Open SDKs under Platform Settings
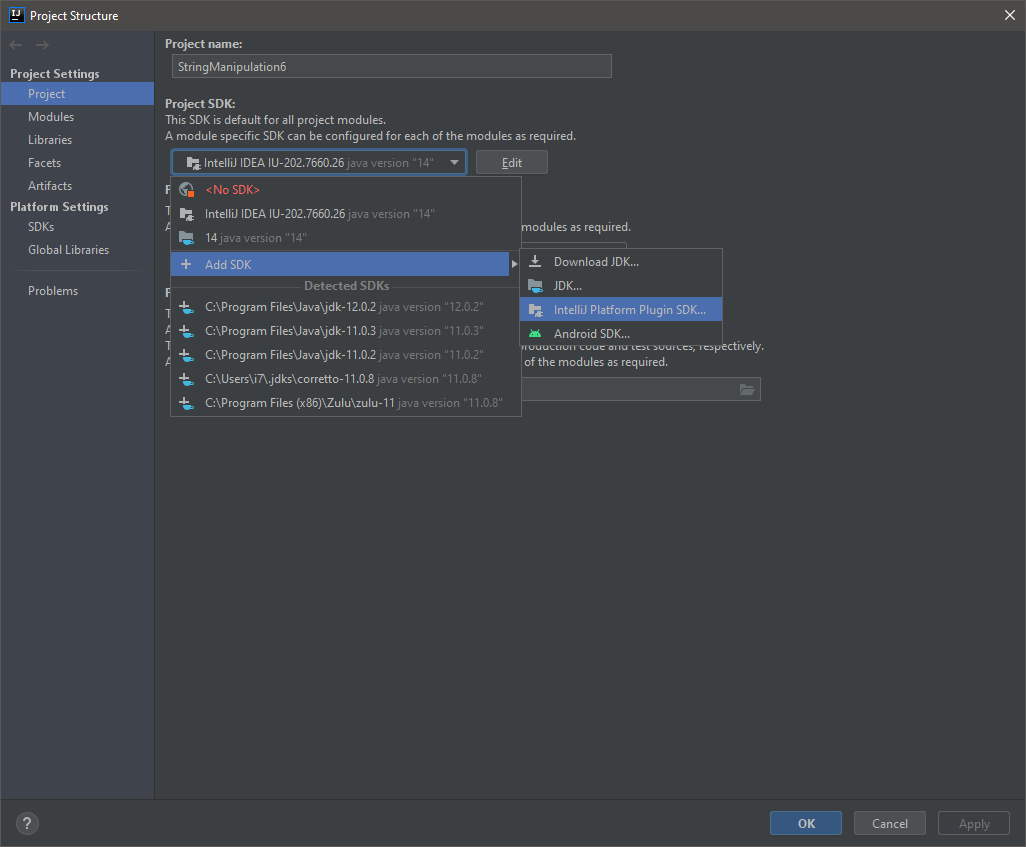Image resolution: width=1026 pixels, height=847 pixels. pyautogui.click(x=77, y=226)
